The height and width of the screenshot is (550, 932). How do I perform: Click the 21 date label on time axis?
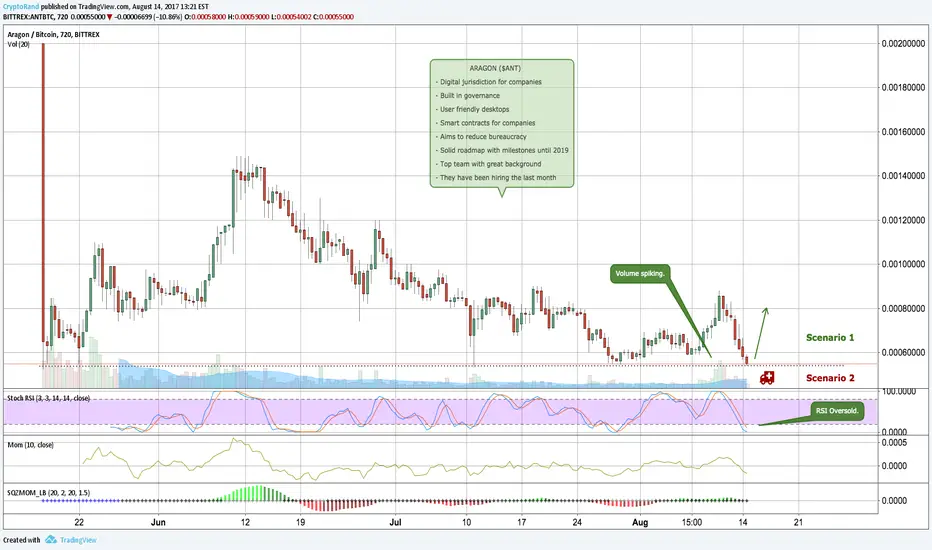(798, 522)
